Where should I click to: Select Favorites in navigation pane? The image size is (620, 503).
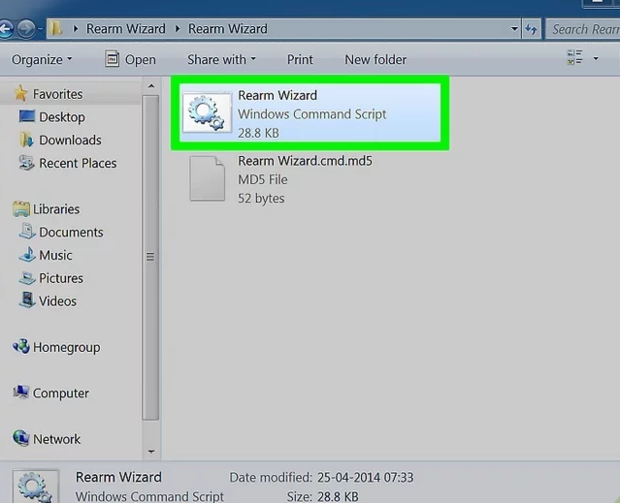pyautogui.click(x=58, y=94)
